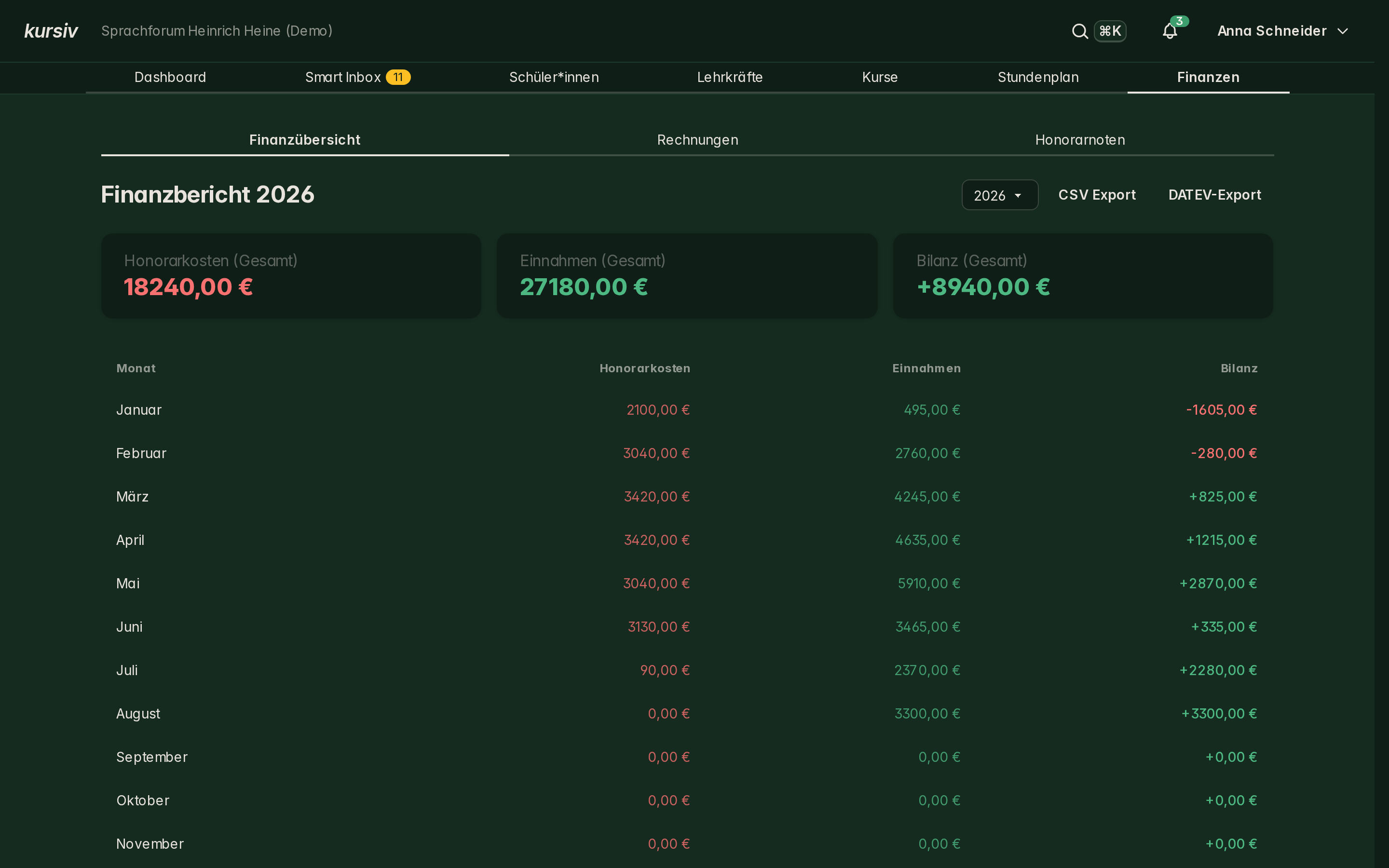
Task: Click the Sprachforum Heinrich Heine (Demo) name
Action: [x=217, y=31]
